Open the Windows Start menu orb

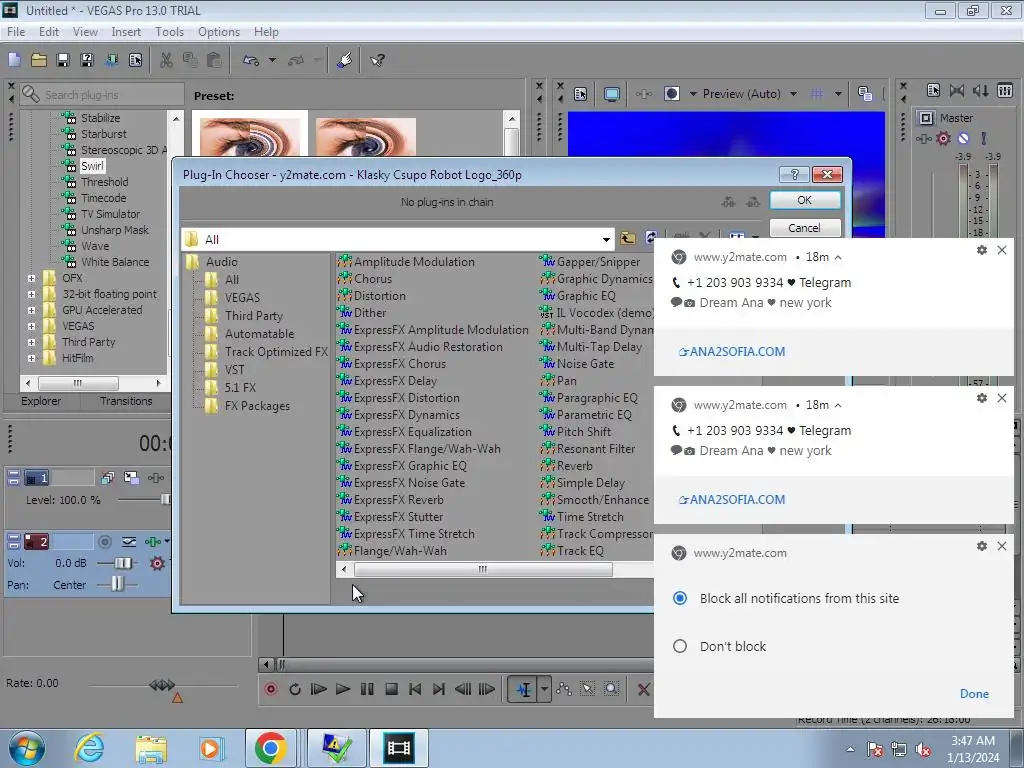(27, 748)
